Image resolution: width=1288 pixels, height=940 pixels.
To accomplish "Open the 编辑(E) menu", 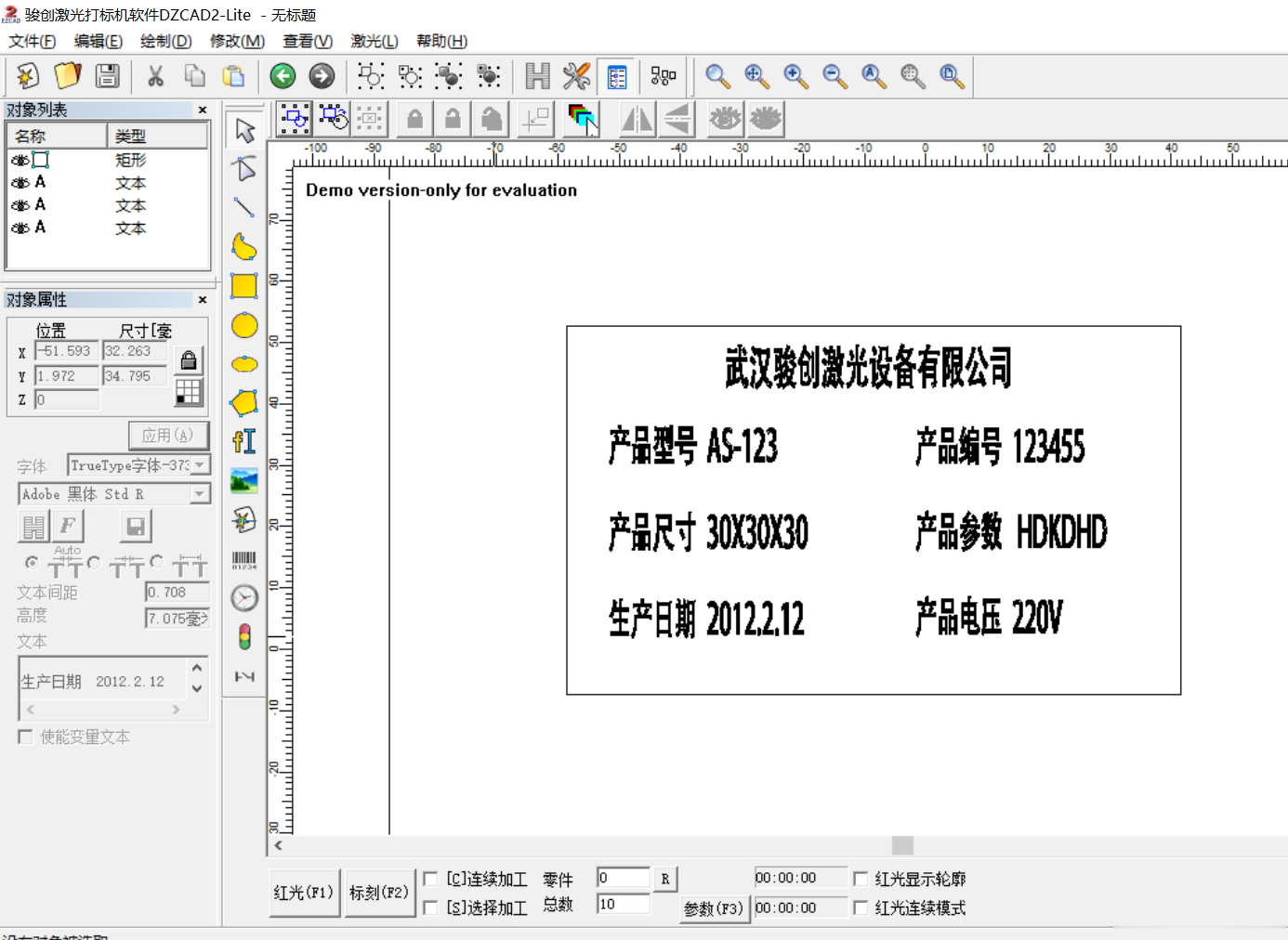I will point(99,41).
